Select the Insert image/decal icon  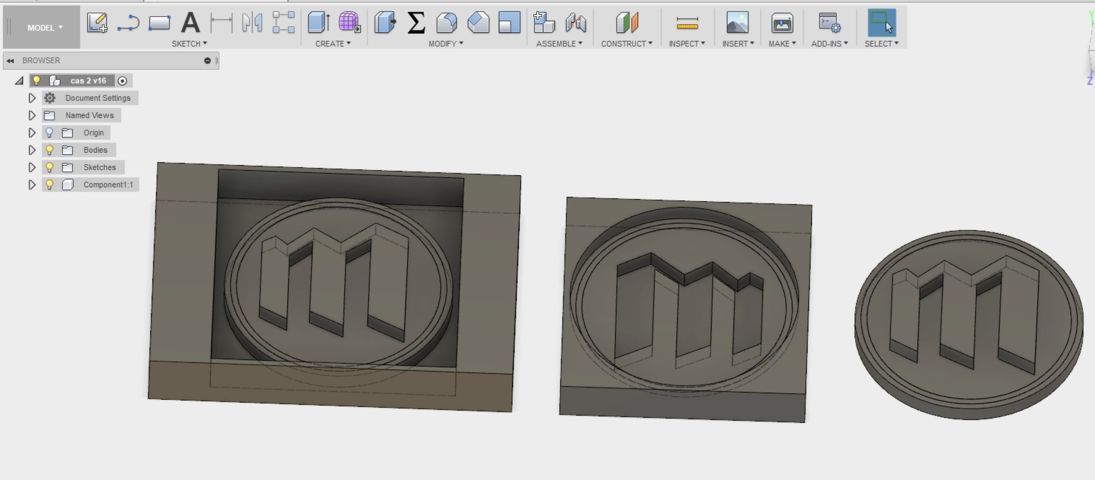click(737, 23)
